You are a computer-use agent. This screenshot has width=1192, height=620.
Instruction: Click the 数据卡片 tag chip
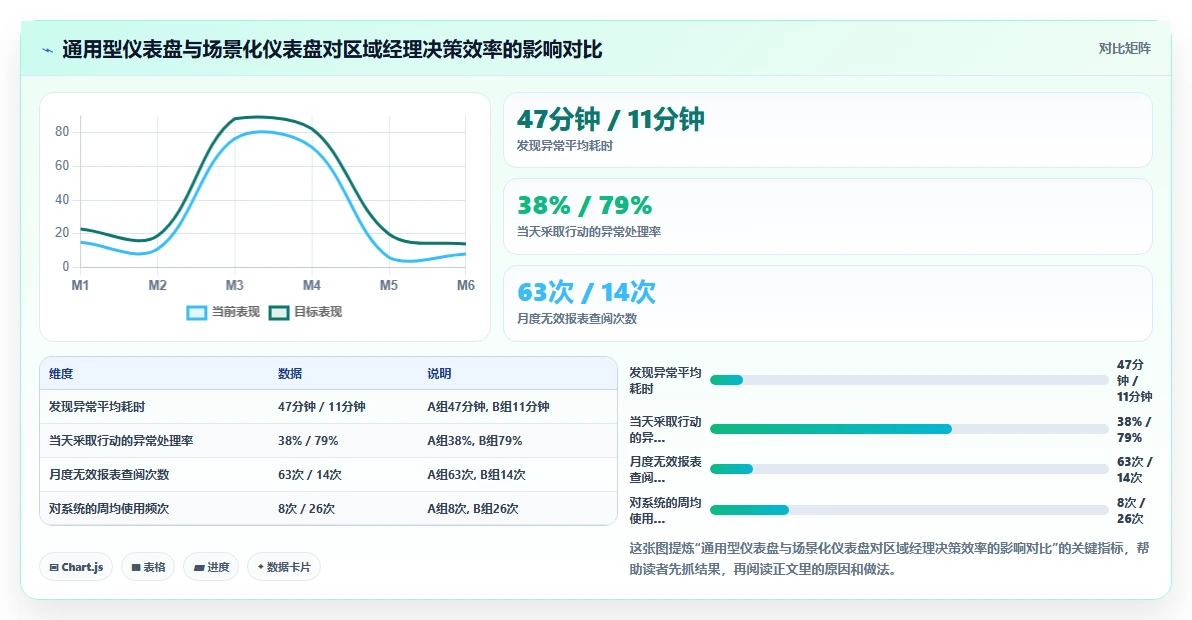point(284,567)
